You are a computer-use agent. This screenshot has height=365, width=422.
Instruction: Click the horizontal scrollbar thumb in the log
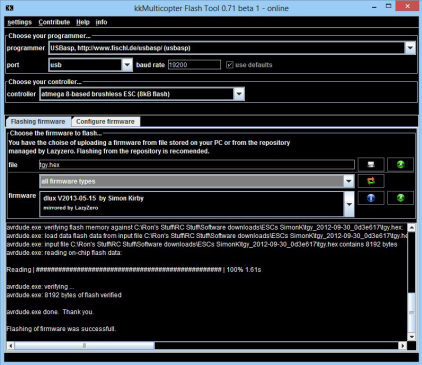coord(85,346)
